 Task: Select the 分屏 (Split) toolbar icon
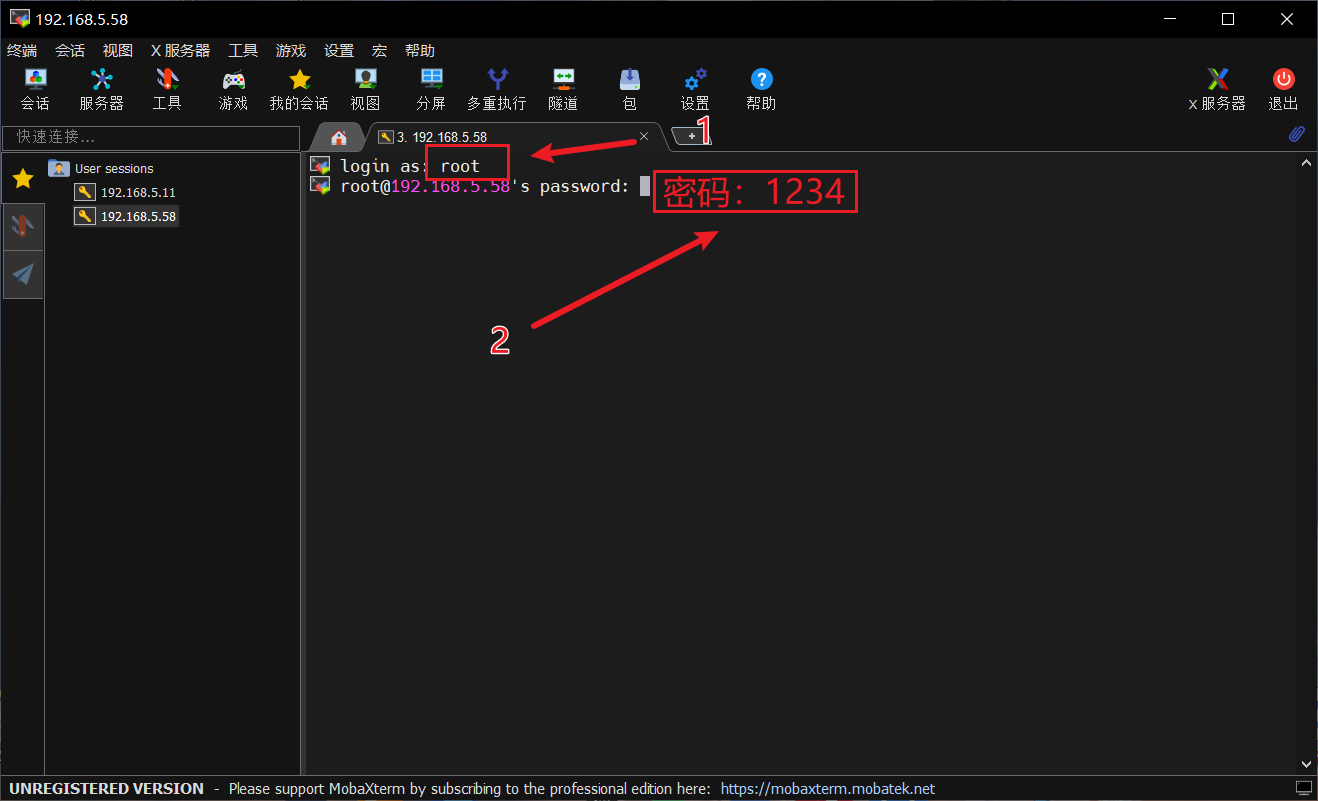(431, 89)
